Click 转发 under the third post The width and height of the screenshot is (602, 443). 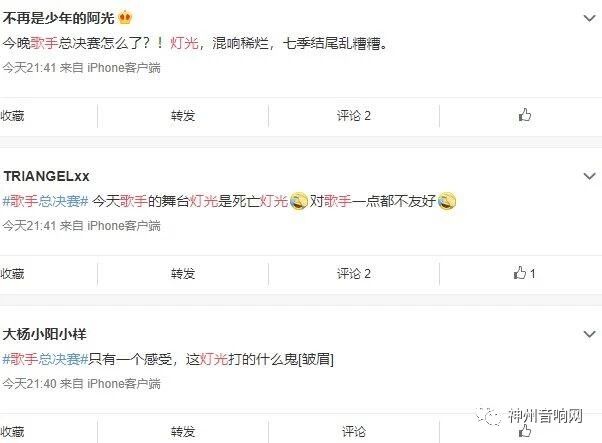tap(183, 432)
